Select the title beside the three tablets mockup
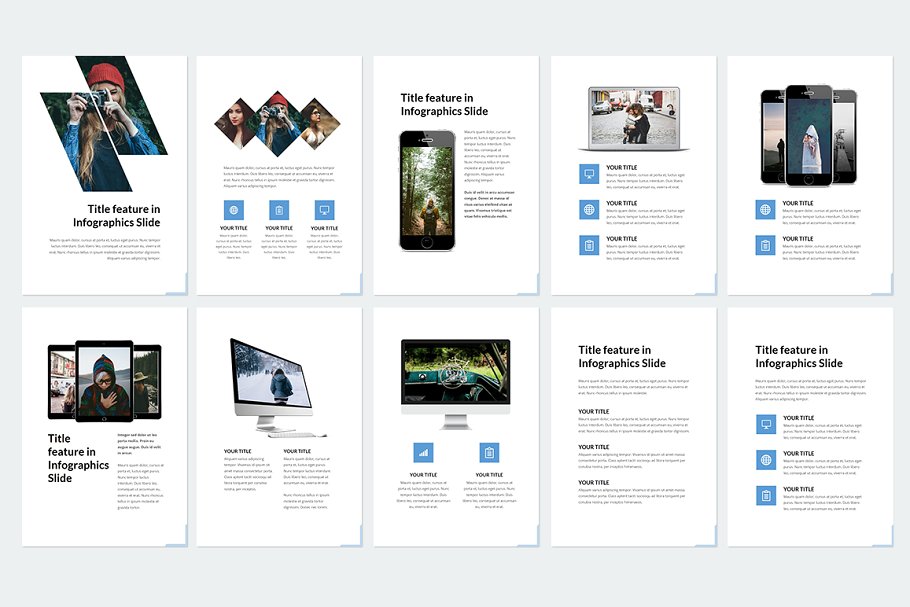910x607 pixels. pyautogui.click(x=78, y=458)
